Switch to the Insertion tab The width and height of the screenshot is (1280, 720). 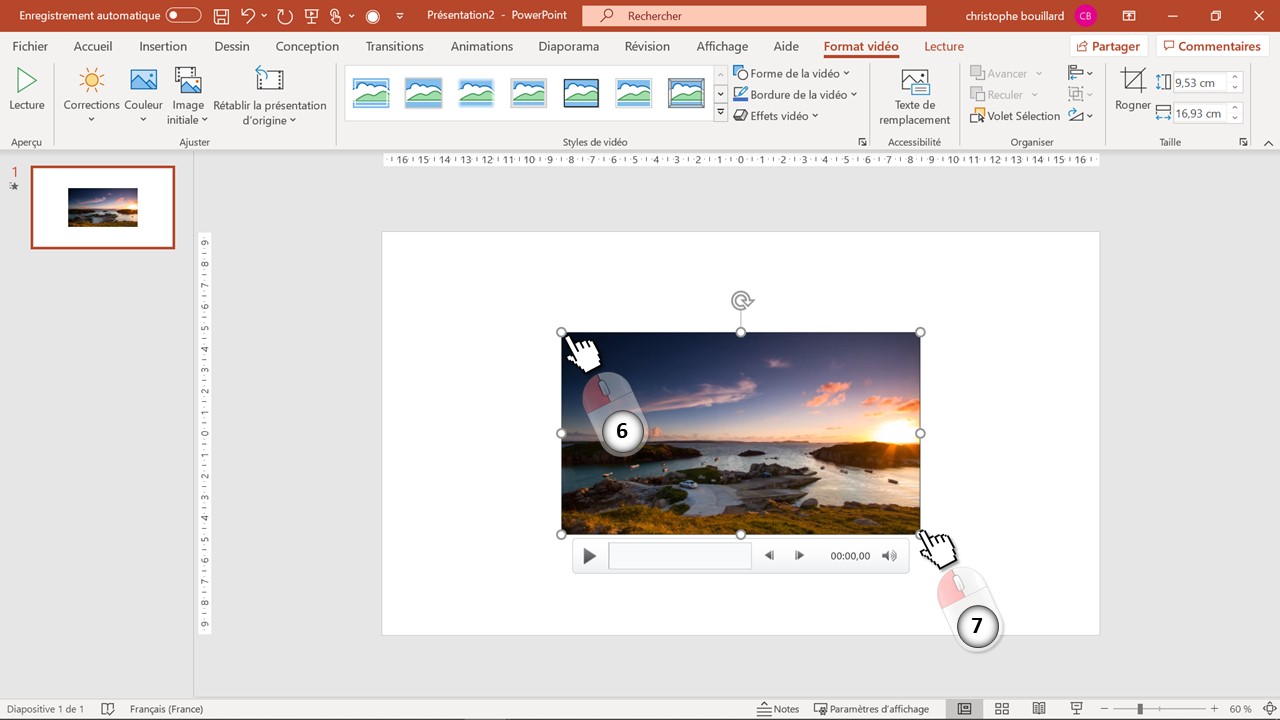[163, 46]
